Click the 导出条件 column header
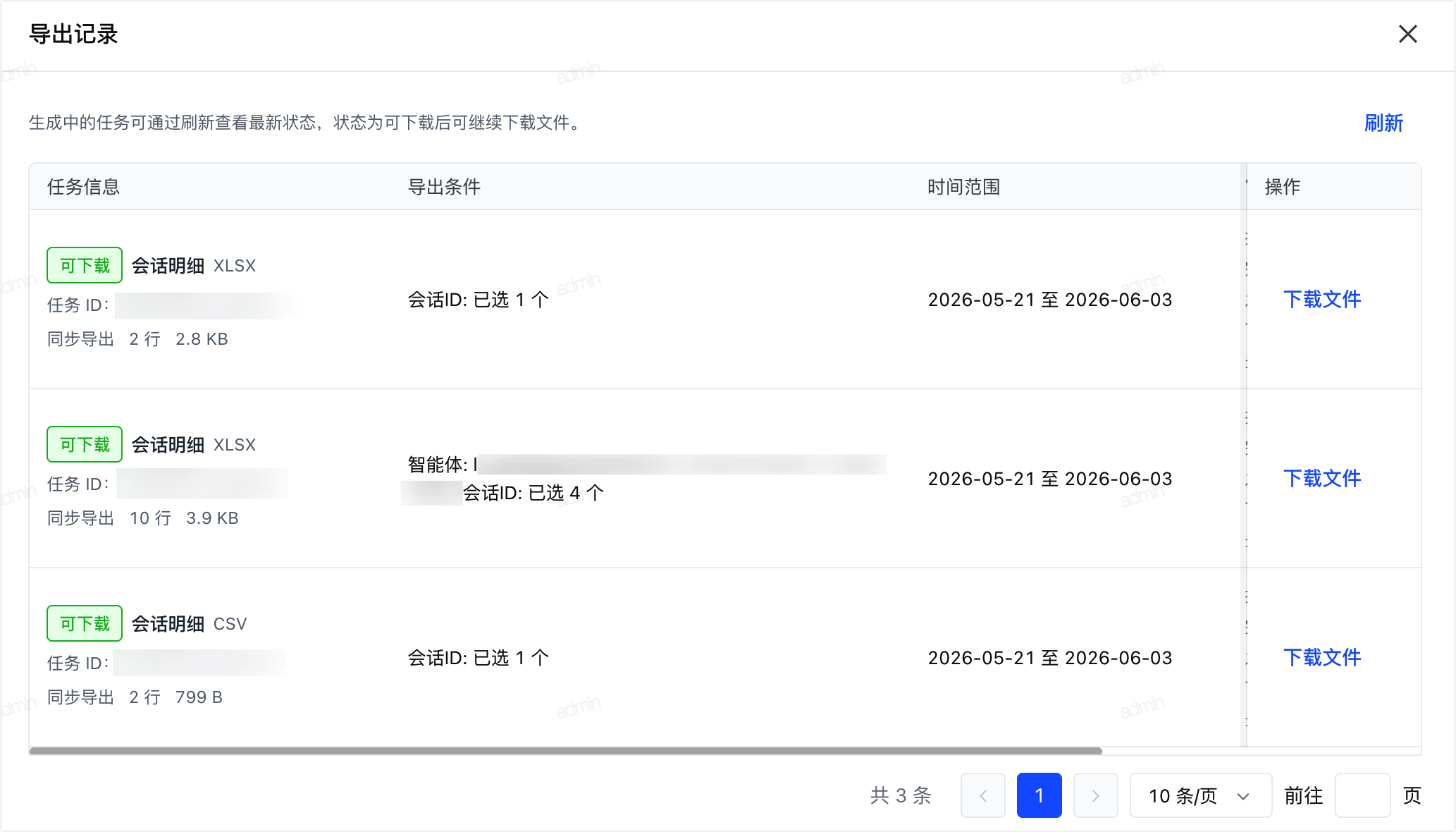 tap(444, 187)
